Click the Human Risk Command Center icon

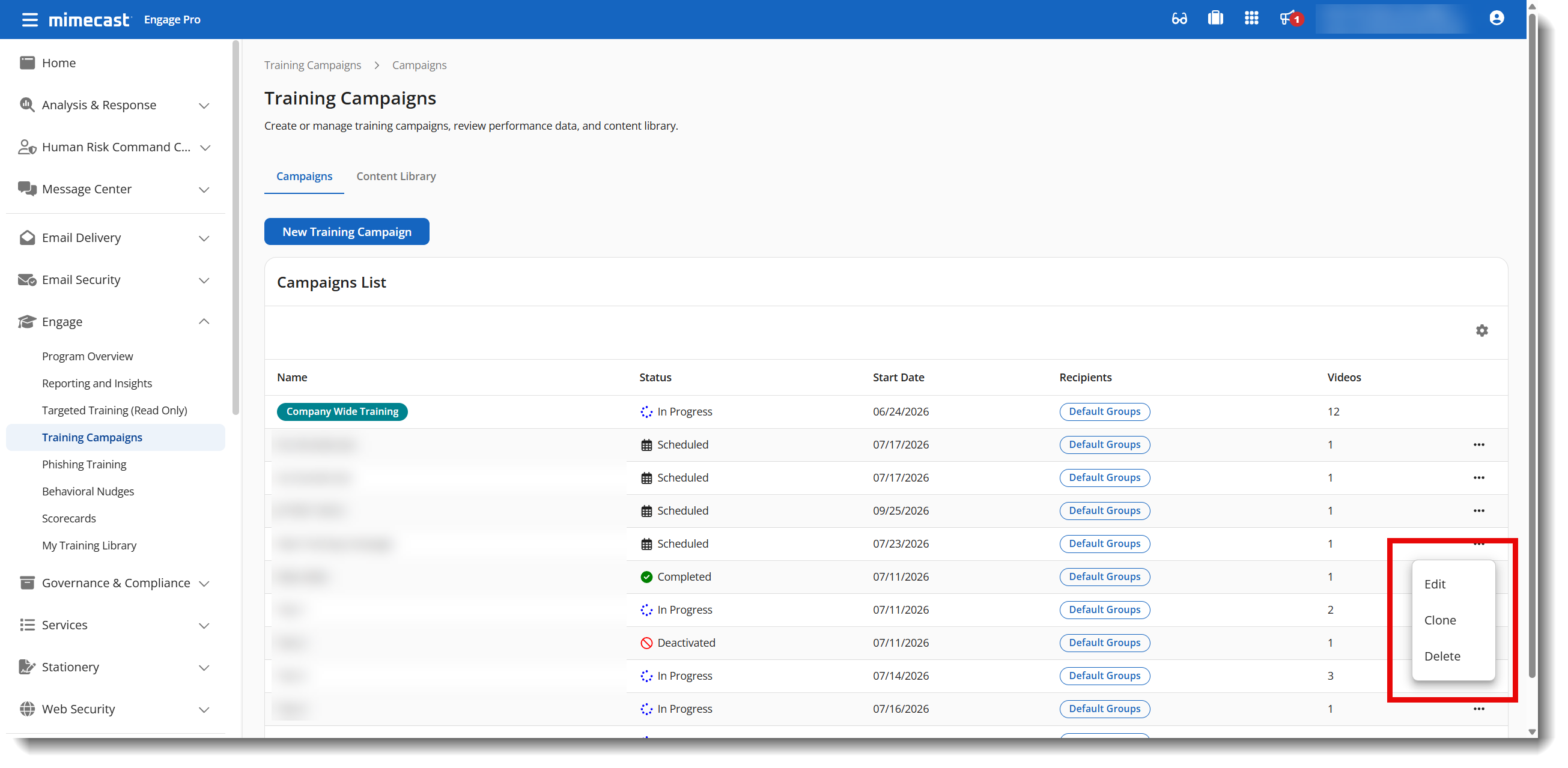point(27,147)
